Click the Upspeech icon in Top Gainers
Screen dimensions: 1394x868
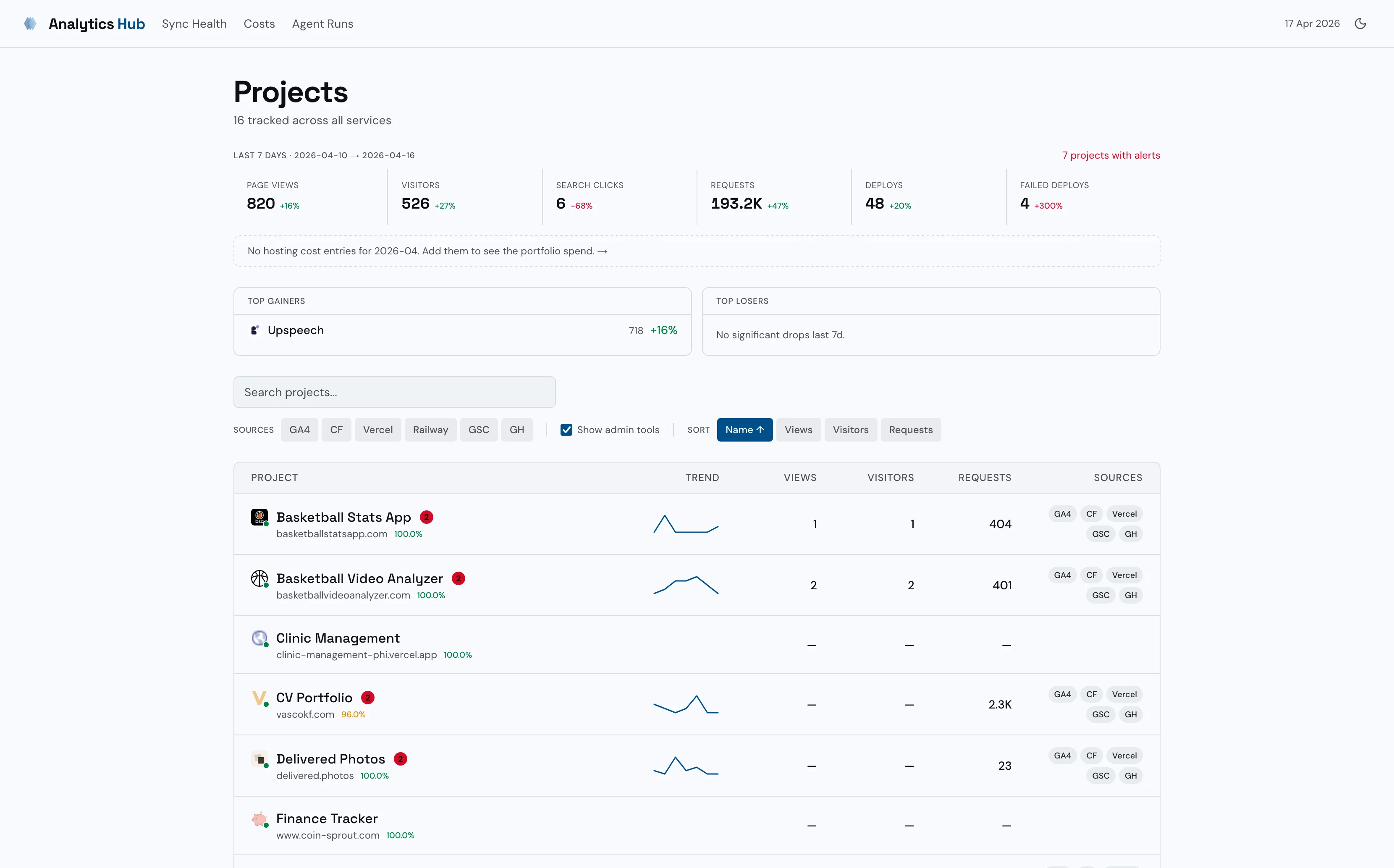(x=255, y=330)
